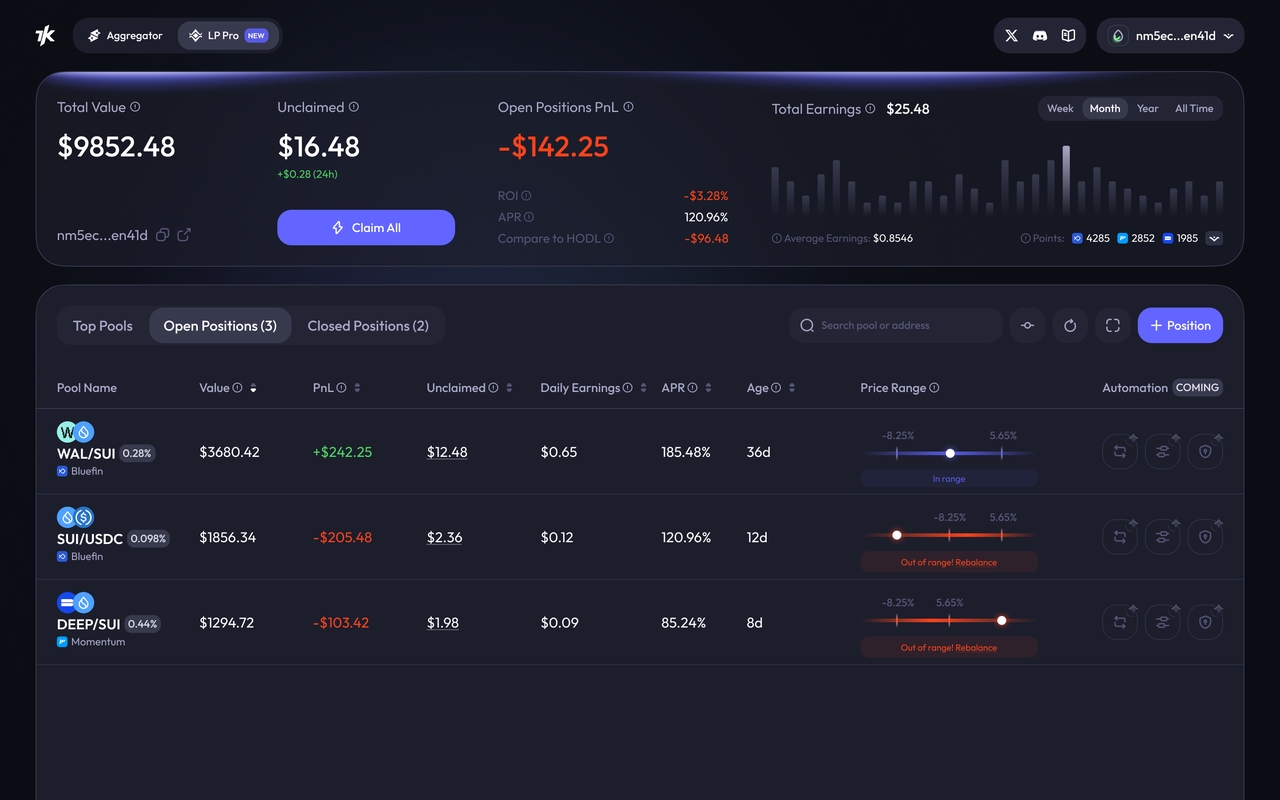
Task: Open the Discord icon in header
Action: pyautogui.click(x=1040, y=36)
